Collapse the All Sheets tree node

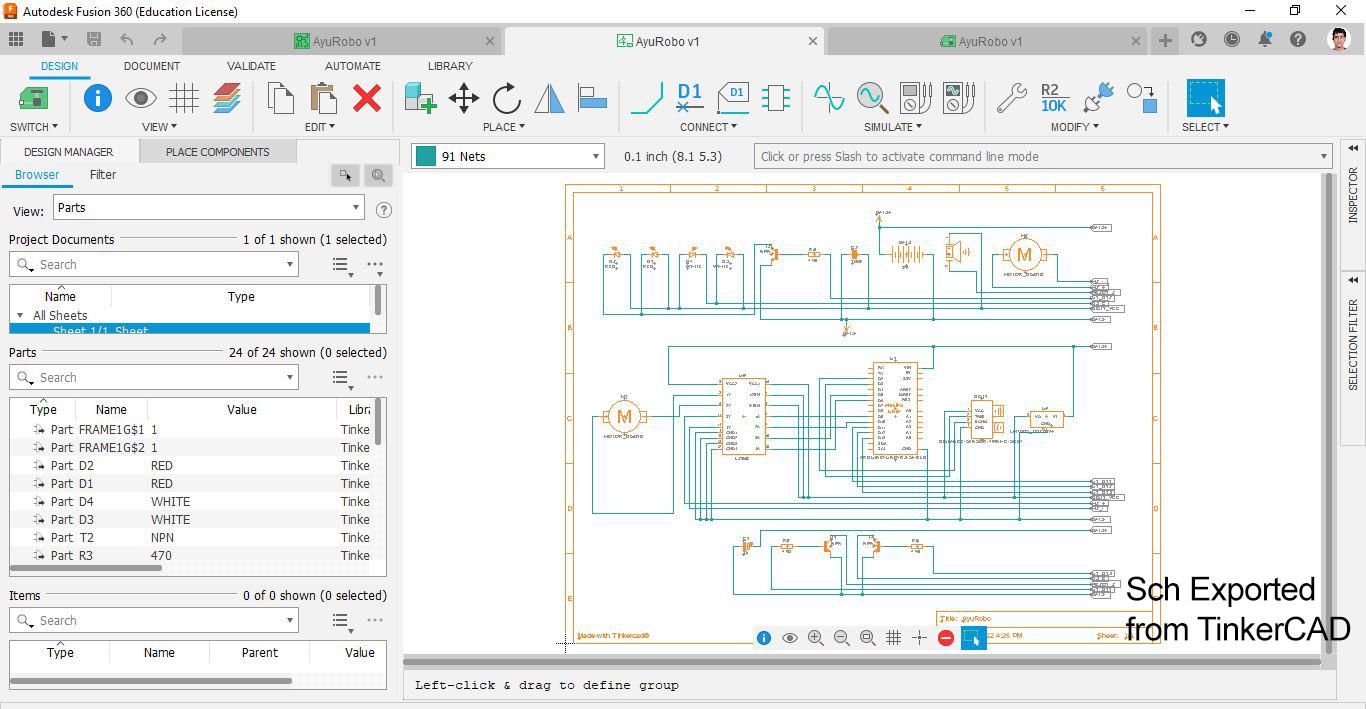coord(20,316)
